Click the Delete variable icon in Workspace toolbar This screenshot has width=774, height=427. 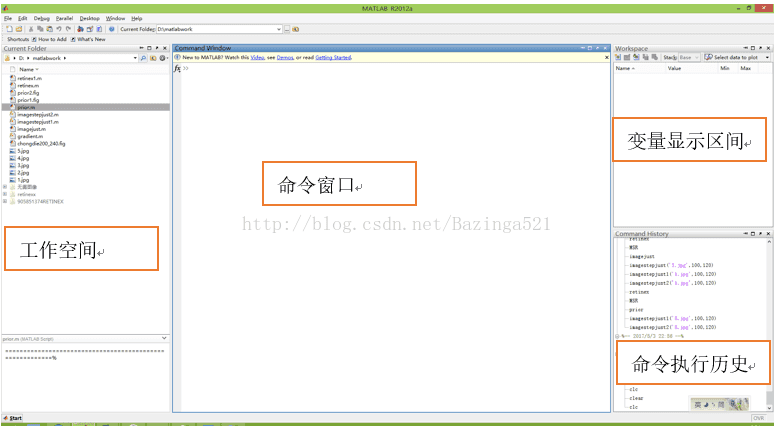[655, 57]
